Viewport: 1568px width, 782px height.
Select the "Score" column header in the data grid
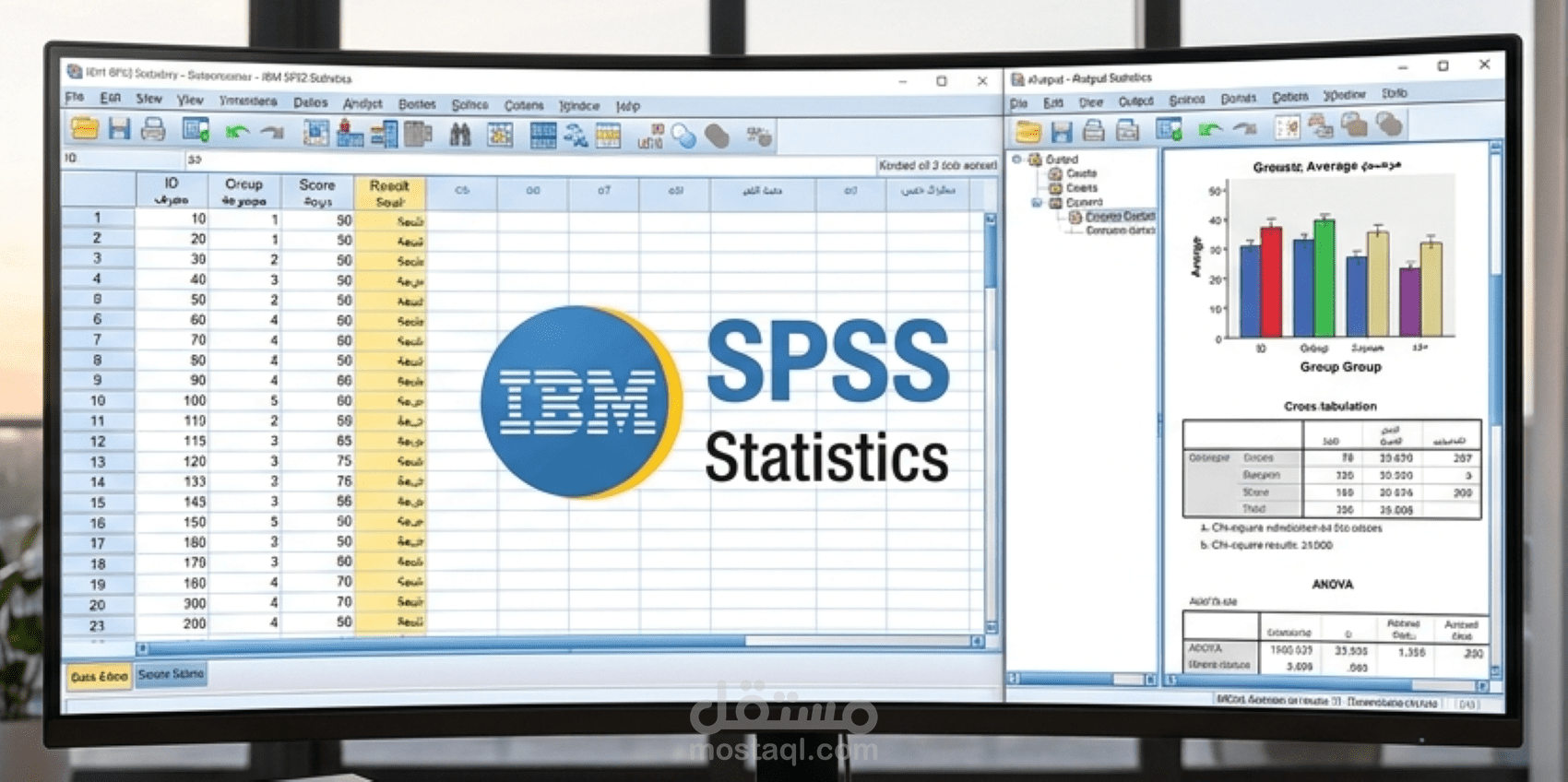[316, 193]
